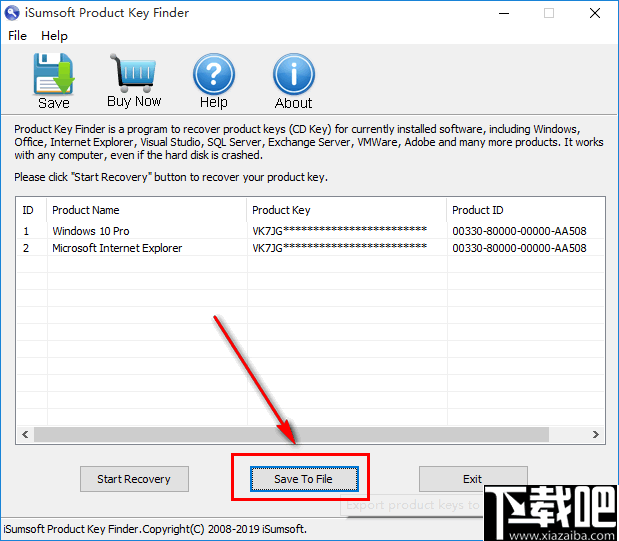619x541 pixels.
Task: Minimize the Product Key Finder window
Action: 504,13
